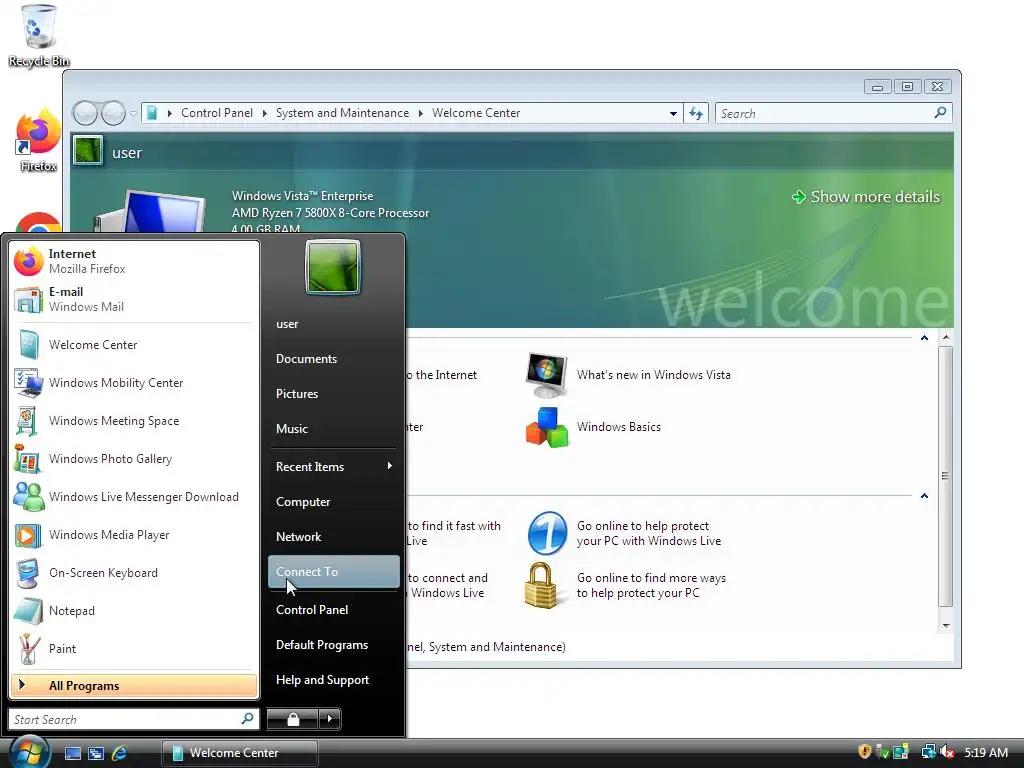The height and width of the screenshot is (768, 1024).
Task: Lock the computer with lock button
Action: pos(293,719)
